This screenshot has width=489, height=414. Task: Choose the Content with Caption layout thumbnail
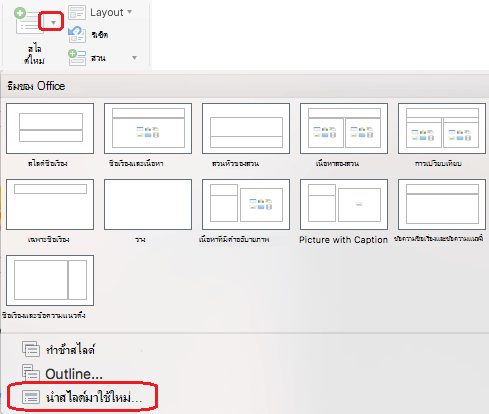pyautogui.click(x=246, y=204)
